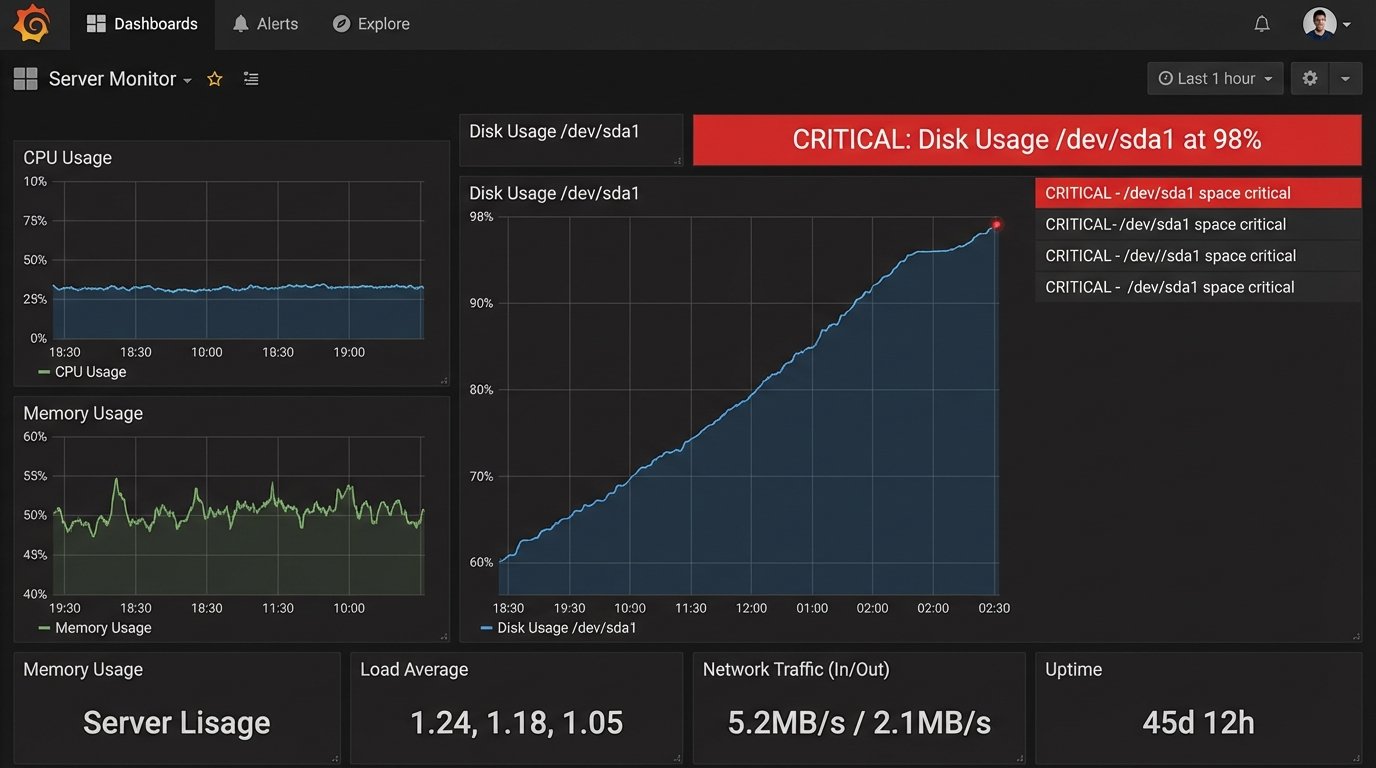The width and height of the screenshot is (1376, 768).
Task: Expand the arrow dropdown next to settings gear
Action: [1346, 78]
